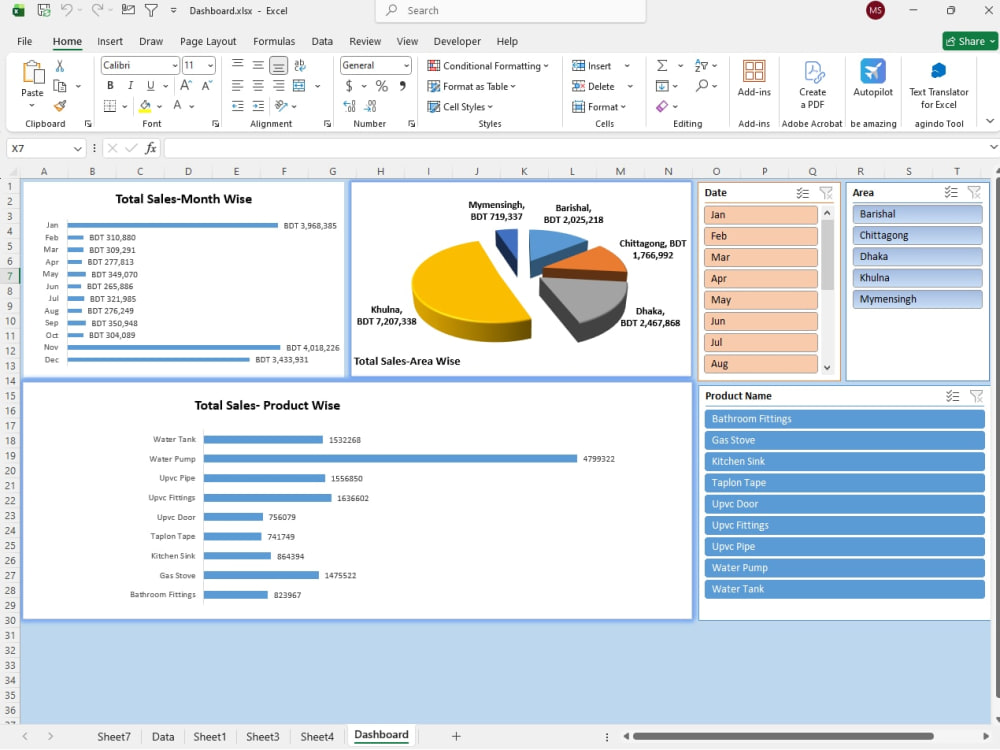Toggle multi-select in Area slicer

coord(951,193)
